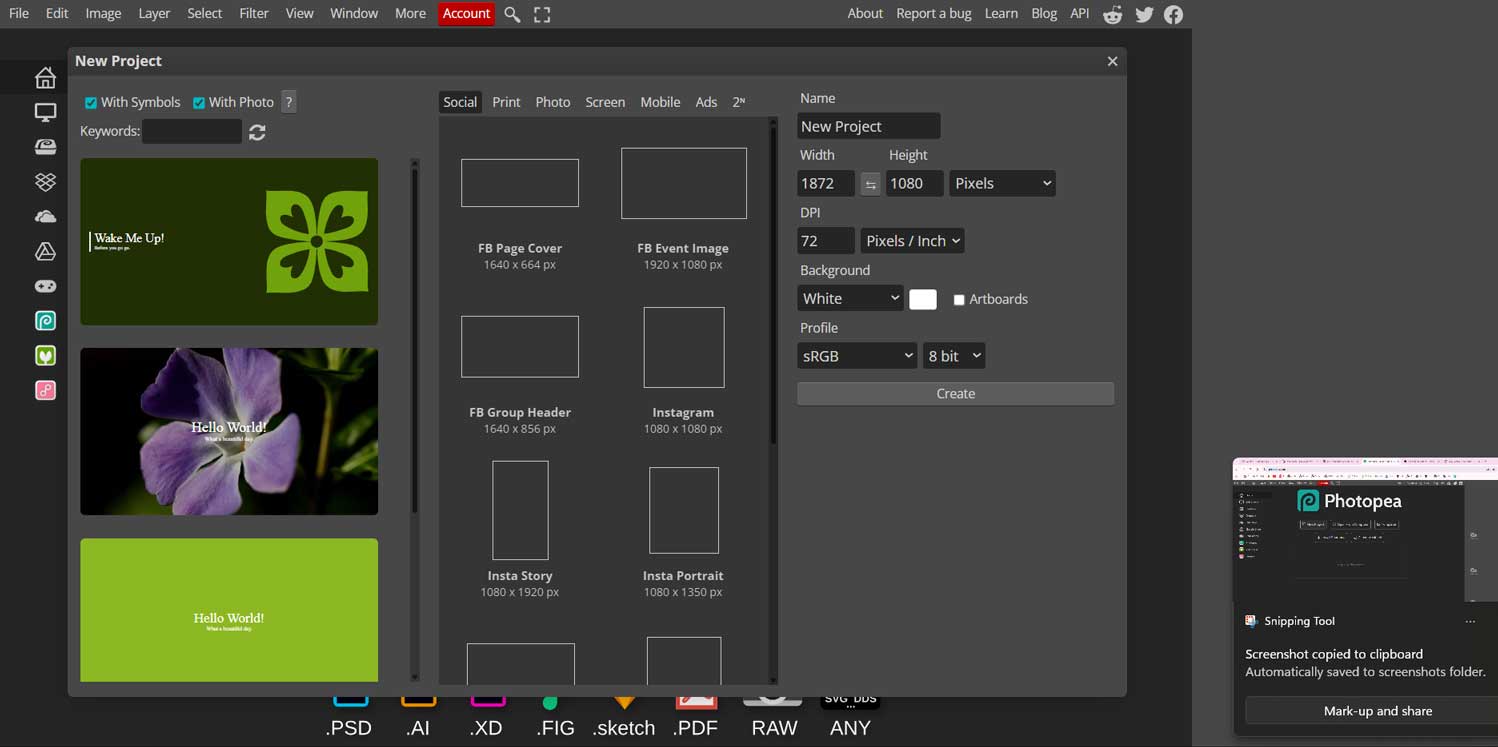Screen dimensions: 1498x747
Task: Click the Report a bug link
Action: pyautogui.click(x=933, y=13)
